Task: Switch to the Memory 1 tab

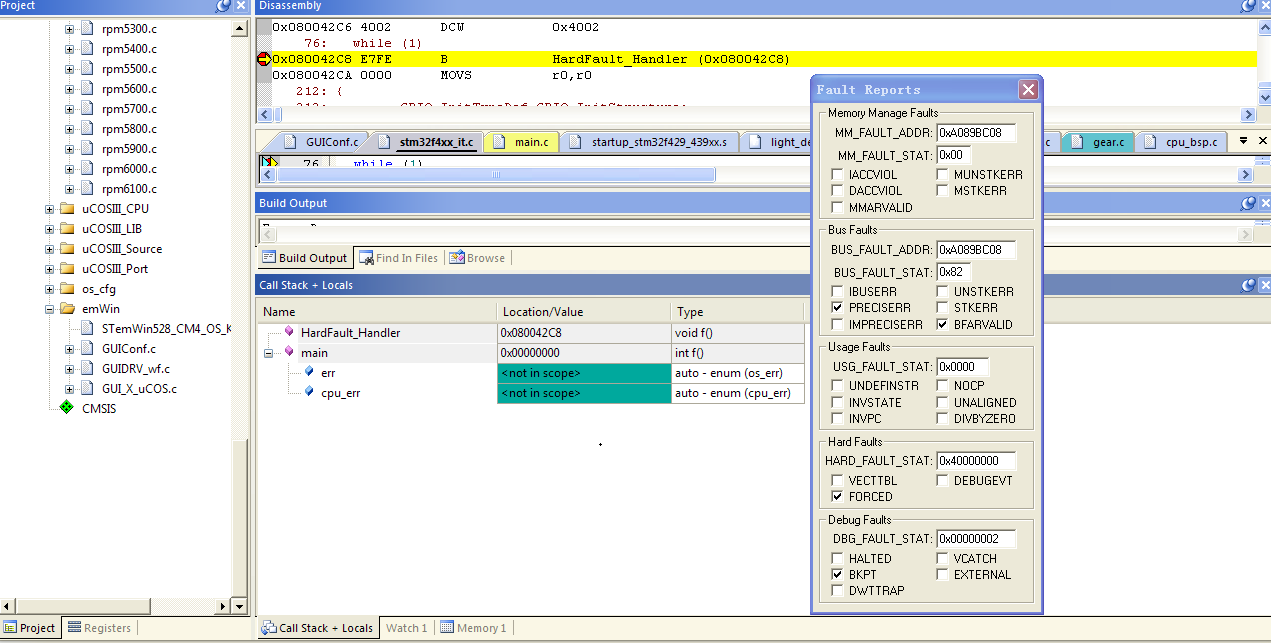Action: 473,628
